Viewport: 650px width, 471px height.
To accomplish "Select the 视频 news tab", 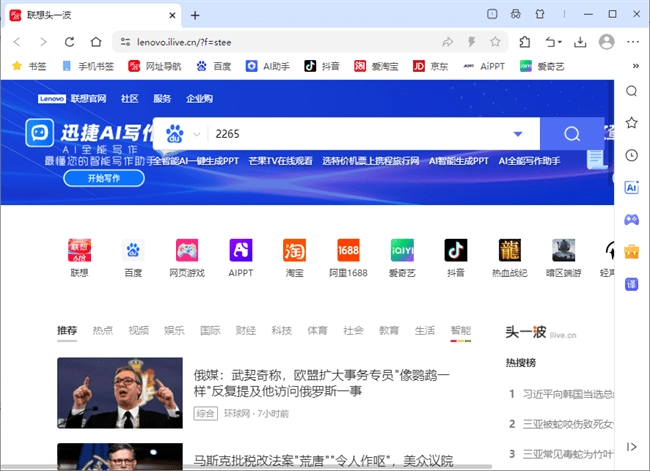I will pos(138,330).
